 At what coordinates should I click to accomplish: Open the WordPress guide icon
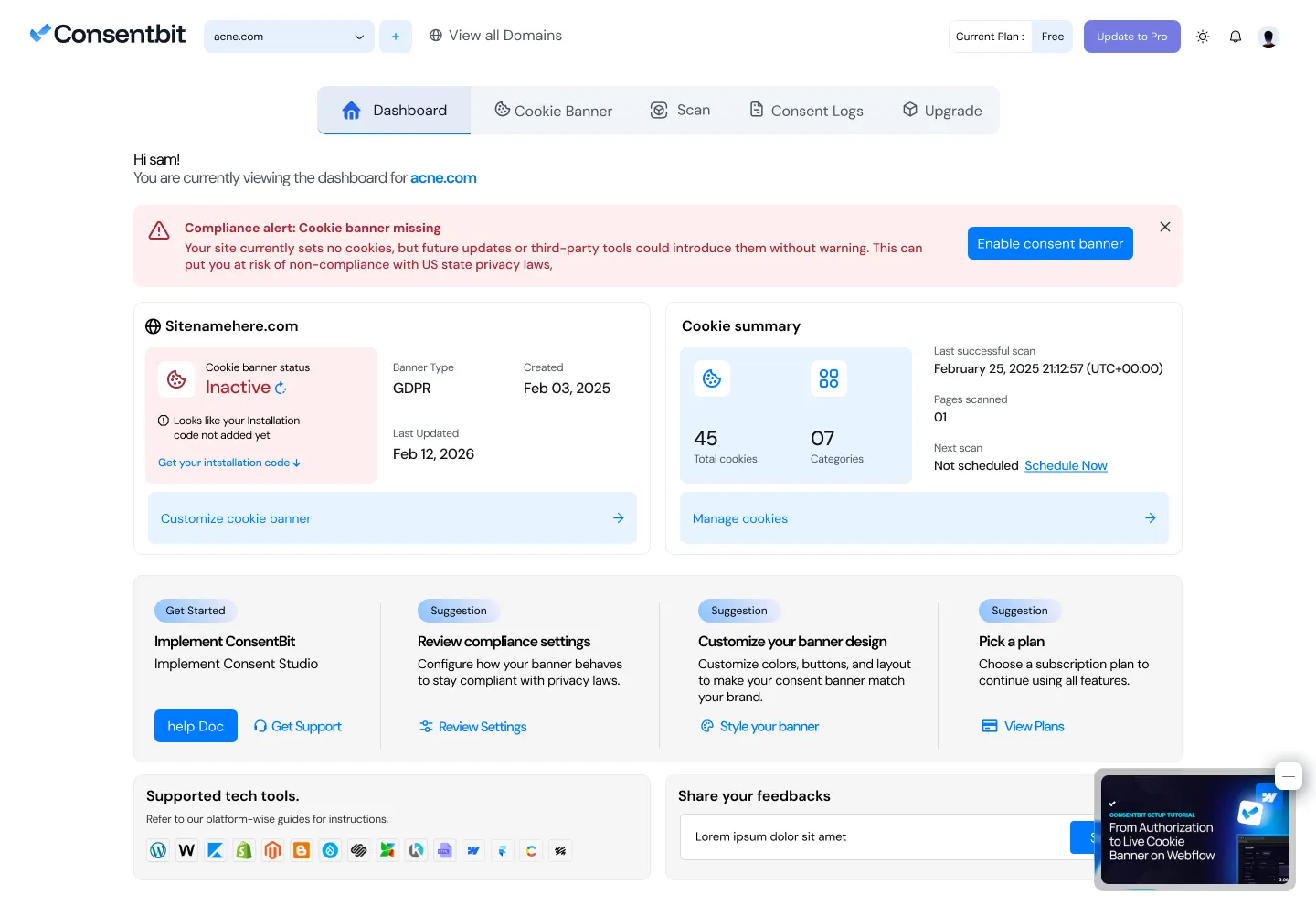pos(158,850)
